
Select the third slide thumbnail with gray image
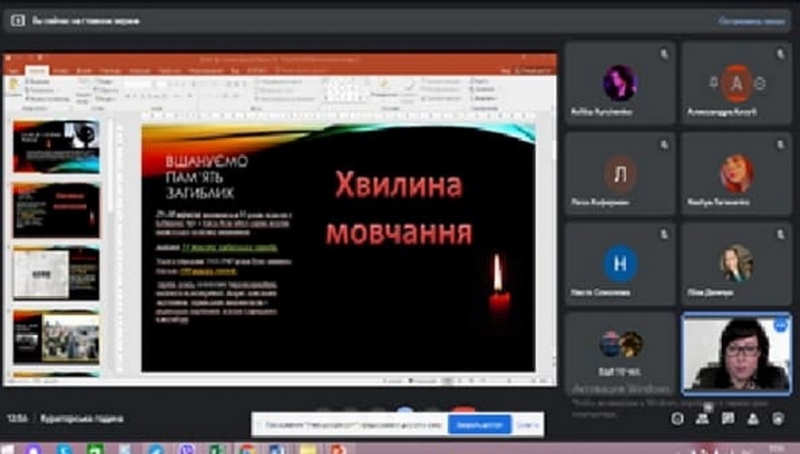point(56,273)
